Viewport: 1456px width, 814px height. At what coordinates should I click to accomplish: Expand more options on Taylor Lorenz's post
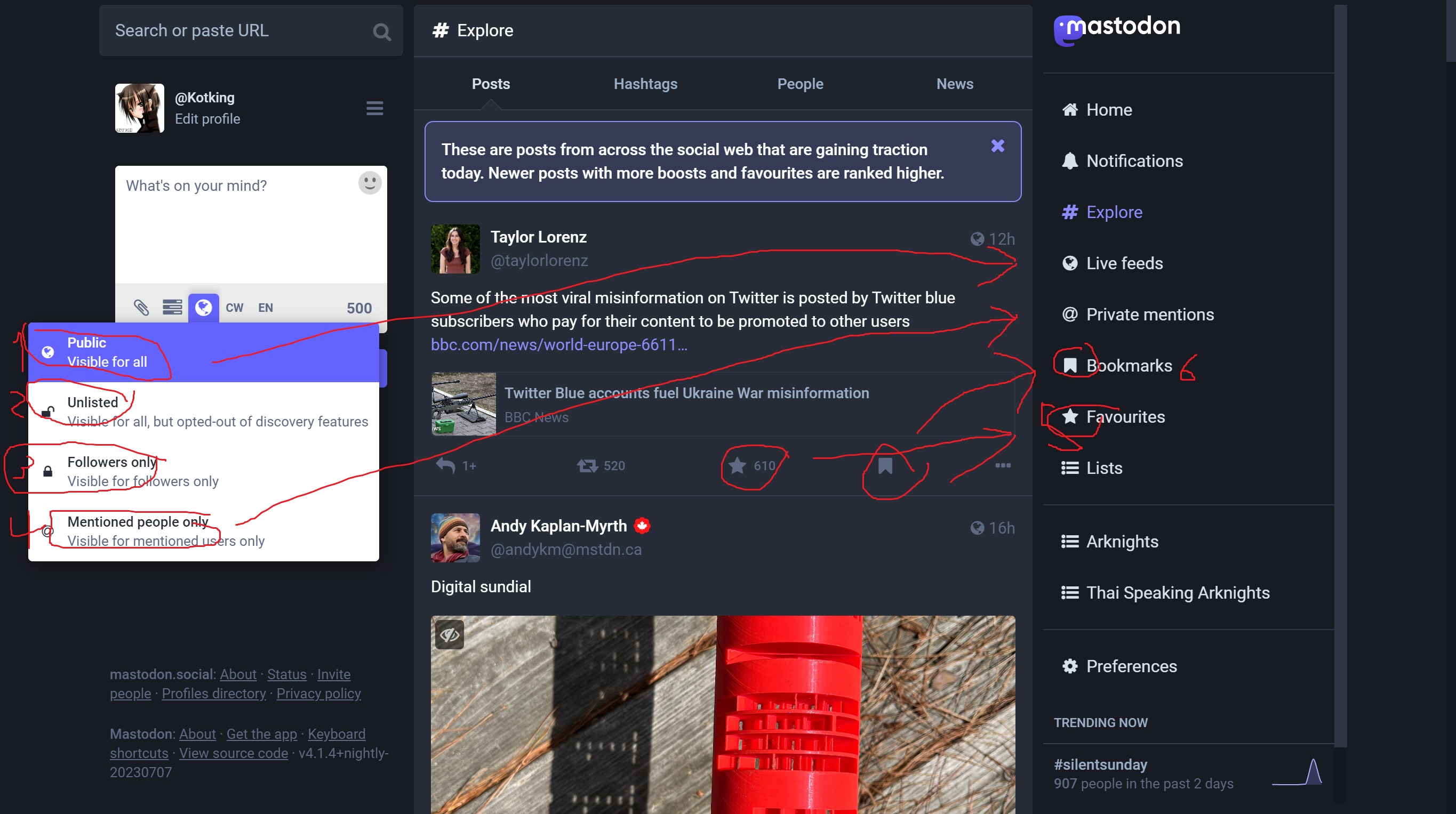click(1003, 465)
